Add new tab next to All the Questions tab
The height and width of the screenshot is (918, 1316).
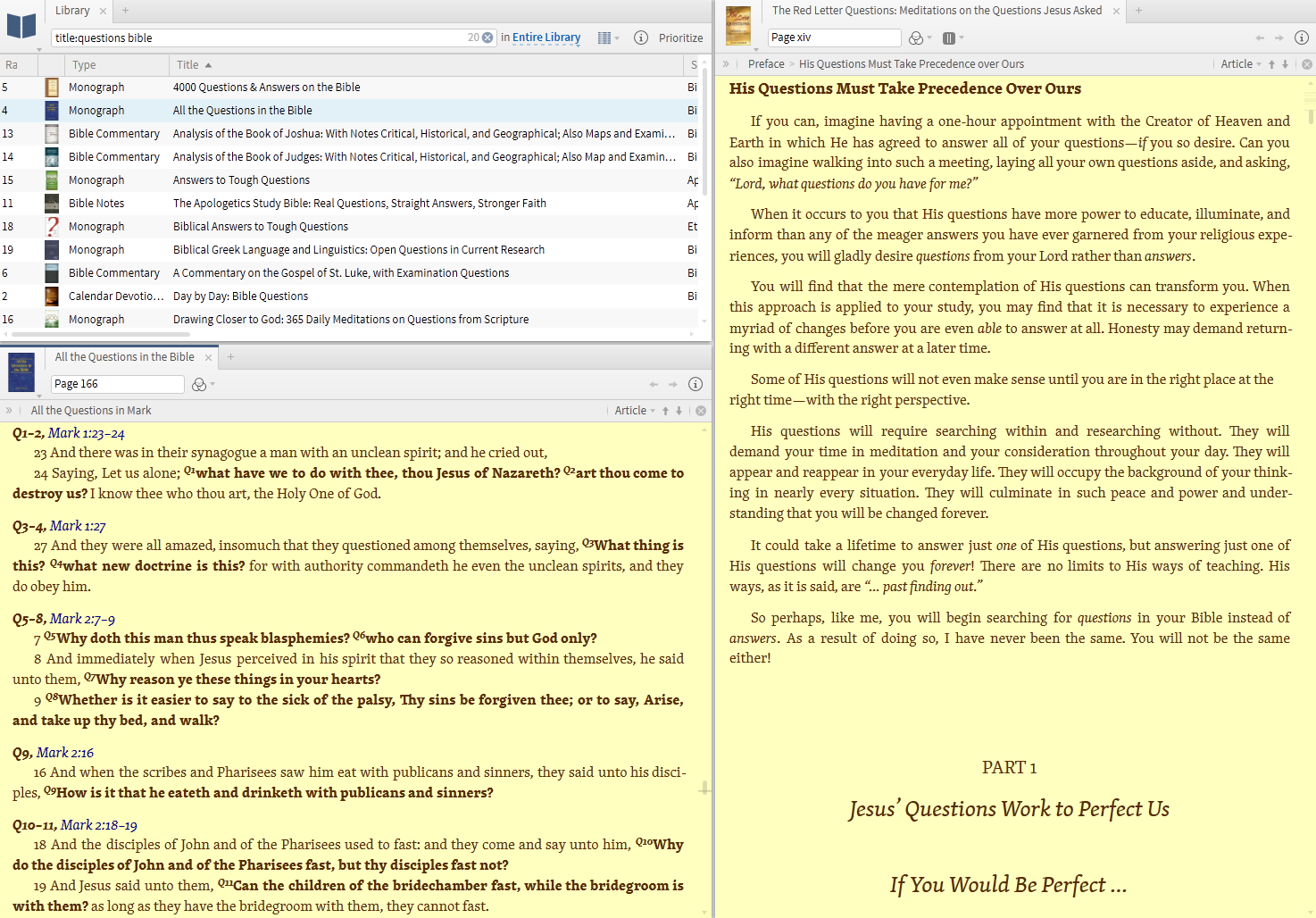pos(230,357)
